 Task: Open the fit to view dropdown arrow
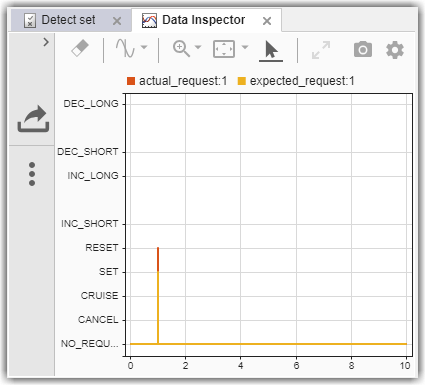click(245, 47)
